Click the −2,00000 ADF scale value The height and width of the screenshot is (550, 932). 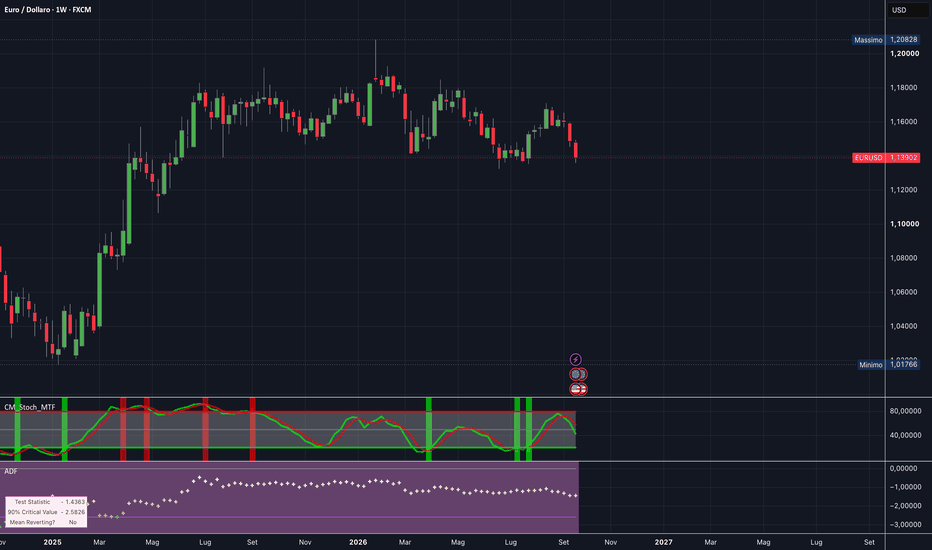pyautogui.click(x=905, y=506)
